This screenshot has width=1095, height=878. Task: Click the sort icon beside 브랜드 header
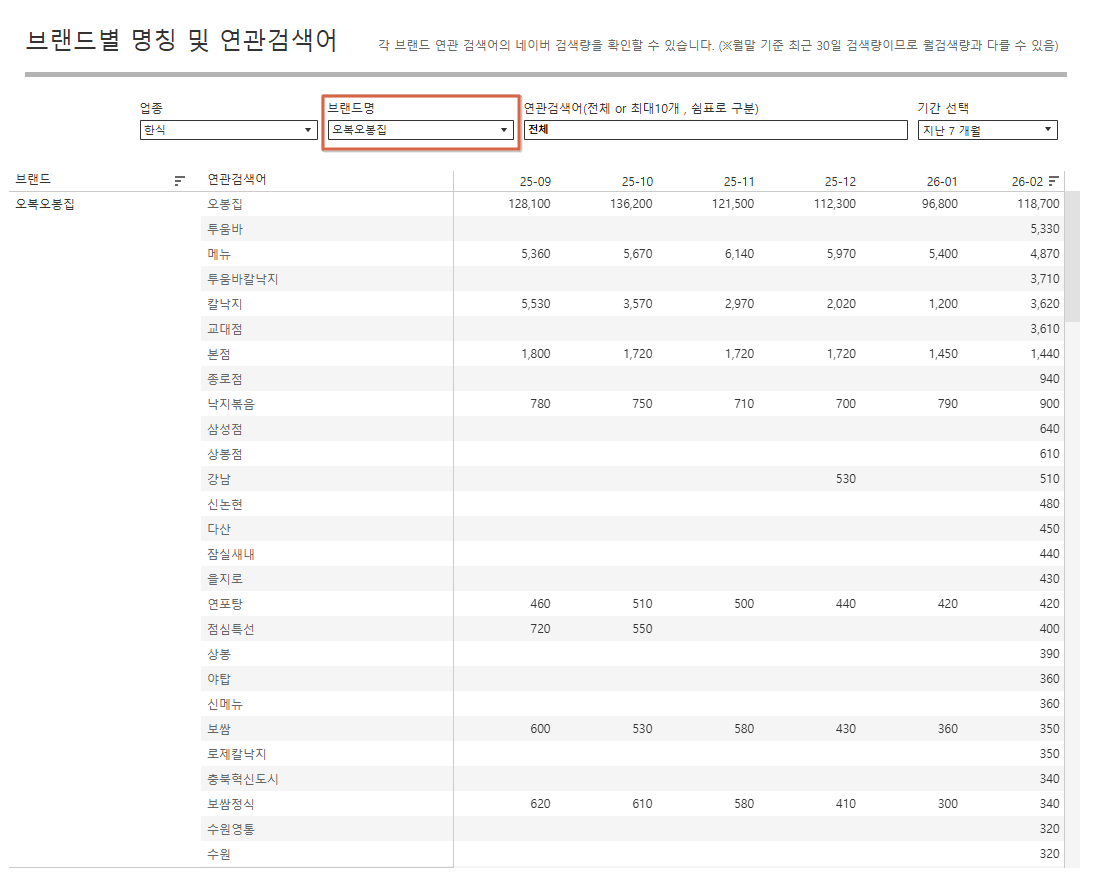(x=180, y=181)
